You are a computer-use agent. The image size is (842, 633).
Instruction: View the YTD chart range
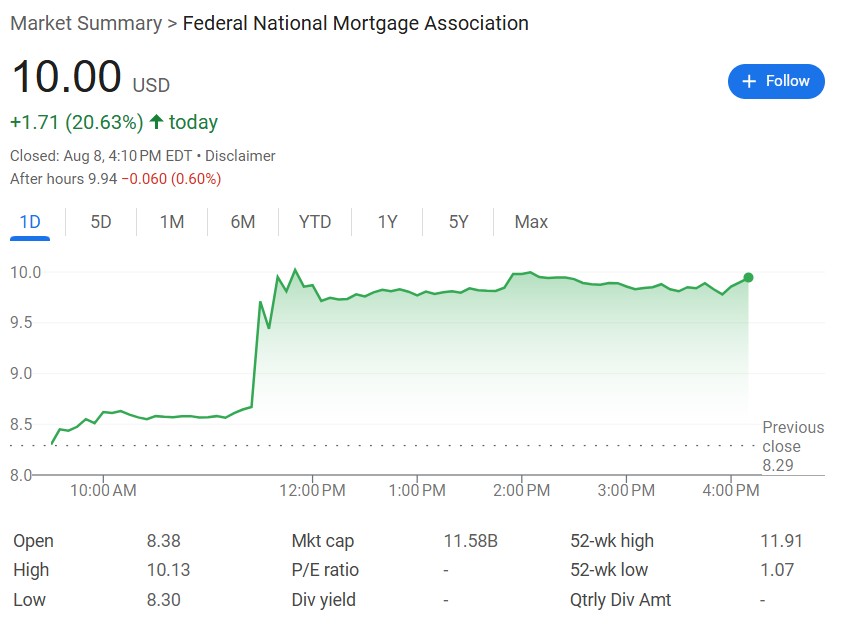(315, 222)
